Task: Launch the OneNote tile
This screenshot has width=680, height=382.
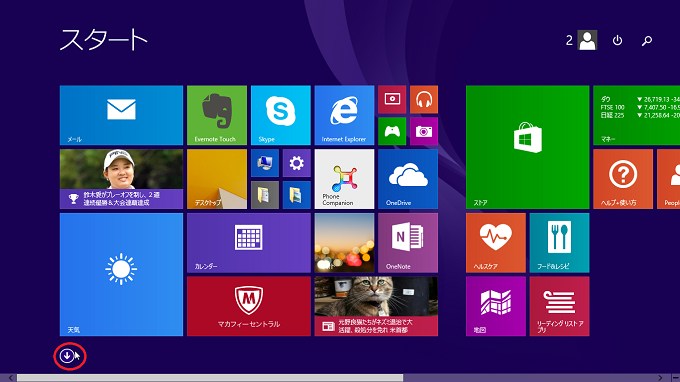Action: 408,243
